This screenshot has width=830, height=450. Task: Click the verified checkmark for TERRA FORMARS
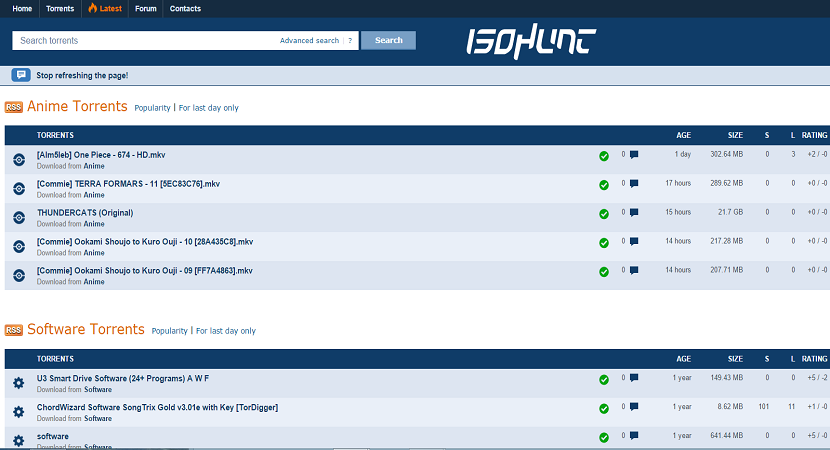[603, 185]
